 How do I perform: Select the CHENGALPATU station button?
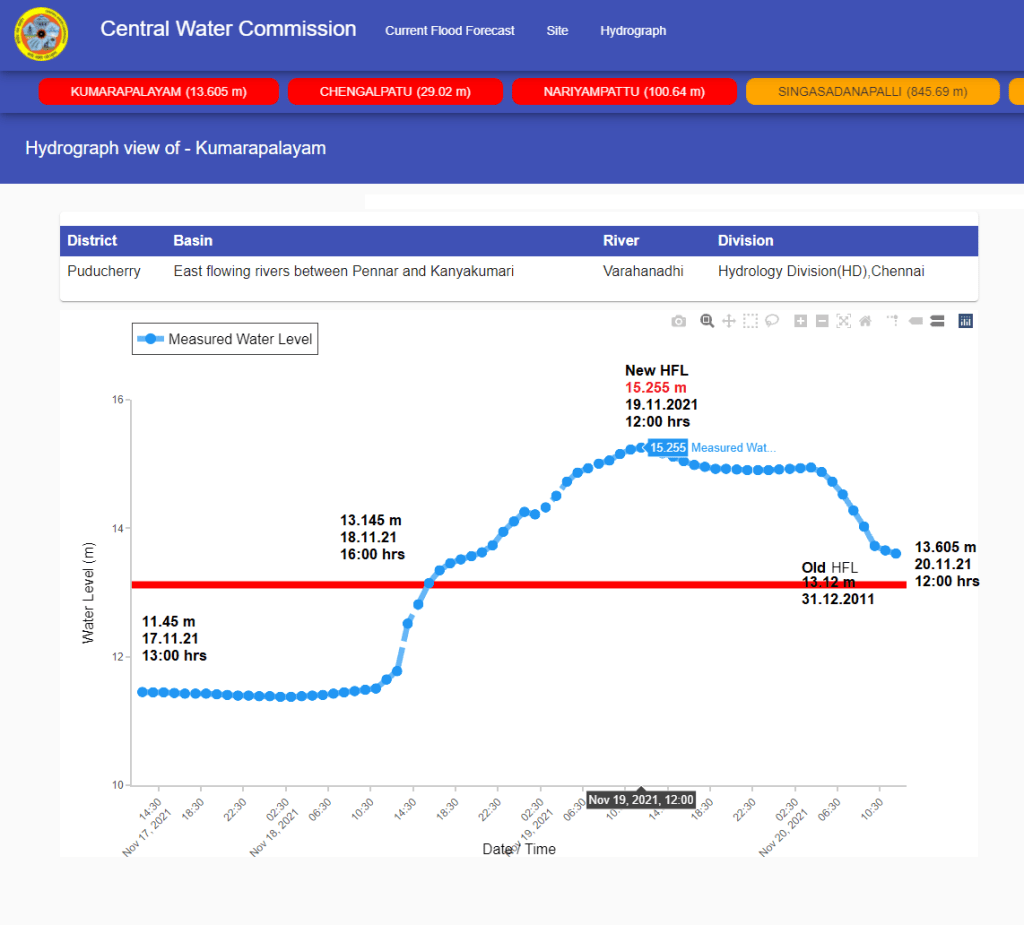395,92
